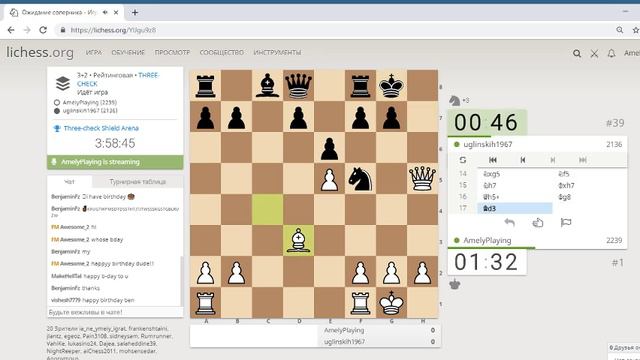The height and width of the screenshot is (360, 640).
Task: Switch to Турнирная таблица tab
Action: point(138,182)
